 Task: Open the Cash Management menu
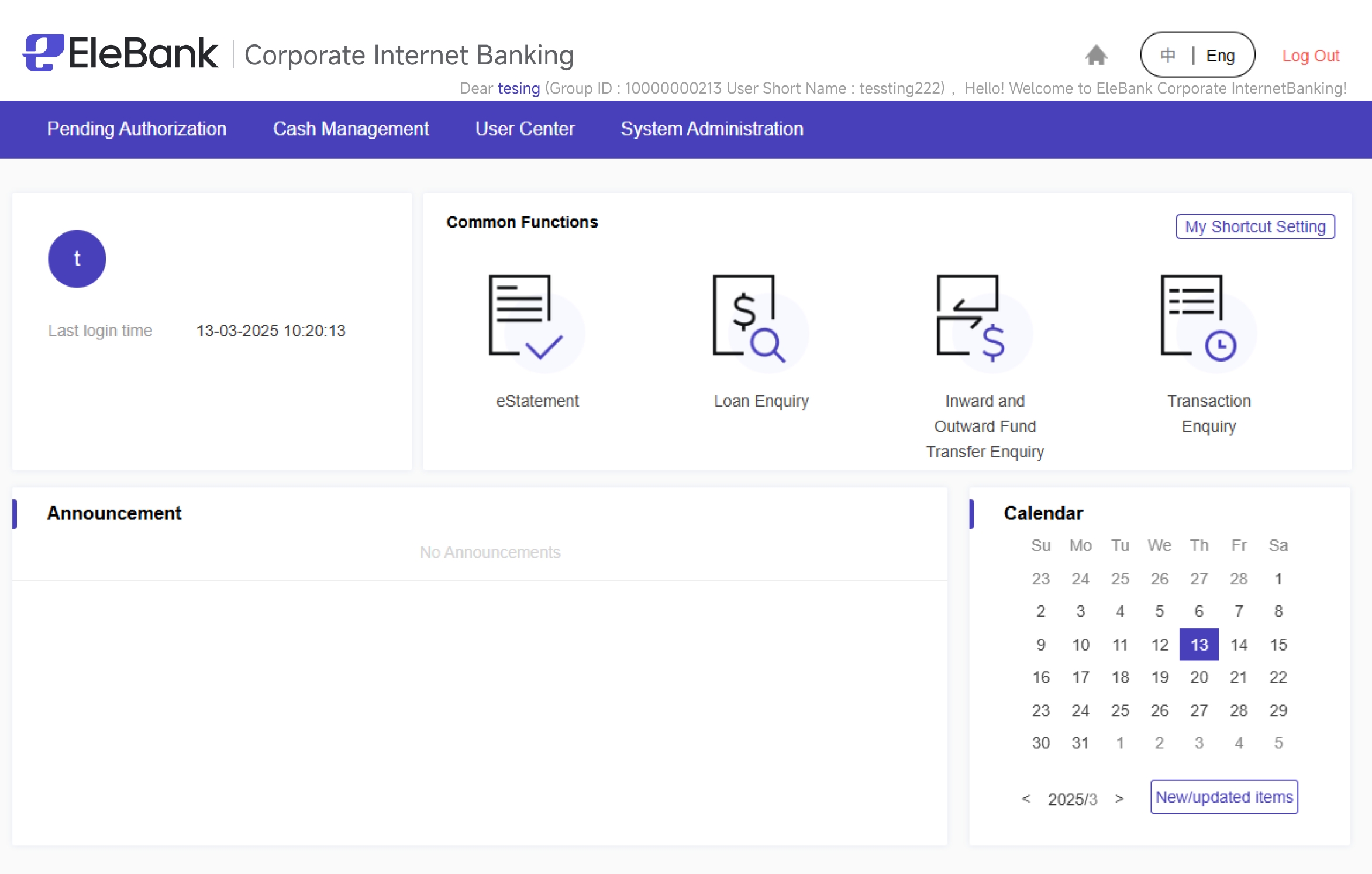click(x=351, y=129)
